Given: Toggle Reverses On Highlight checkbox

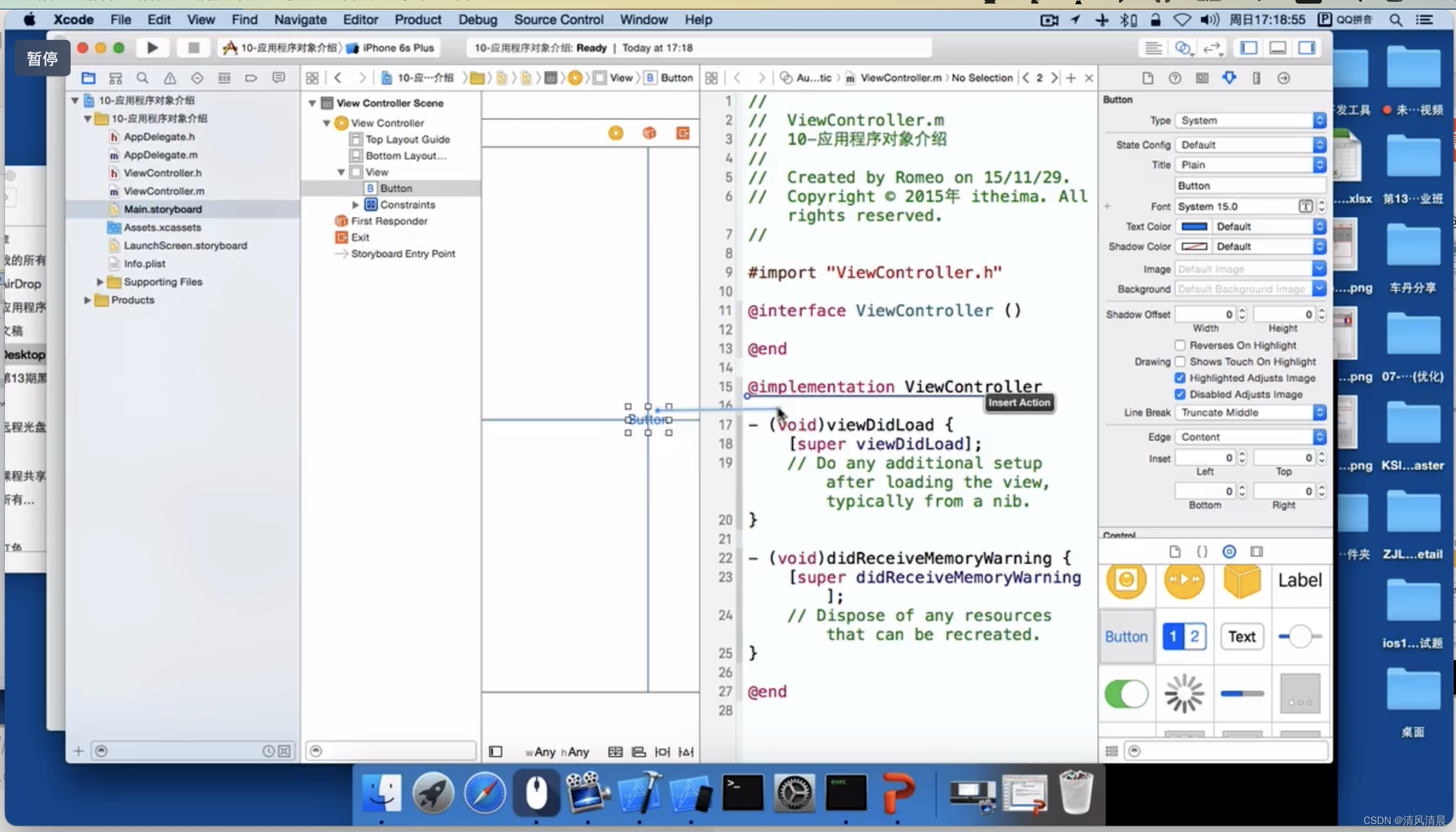Looking at the screenshot, I should pos(1180,344).
